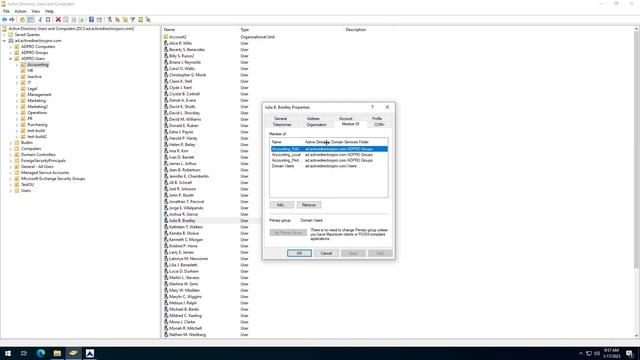Select the Accounting_Local group row
The height and width of the screenshot is (360, 640).
point(329,155)
